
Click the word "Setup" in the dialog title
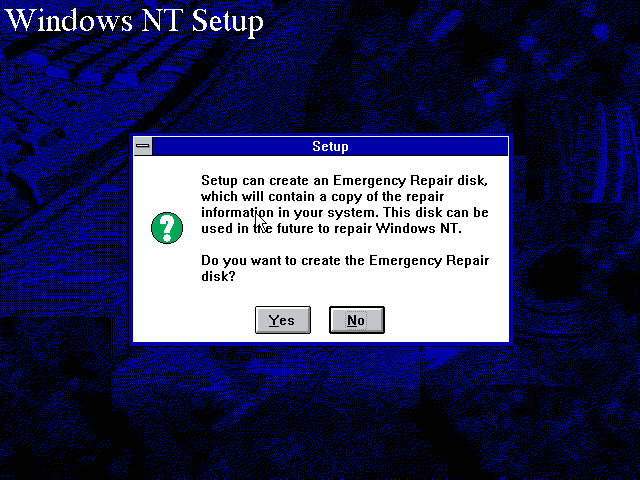coord(330,146)
